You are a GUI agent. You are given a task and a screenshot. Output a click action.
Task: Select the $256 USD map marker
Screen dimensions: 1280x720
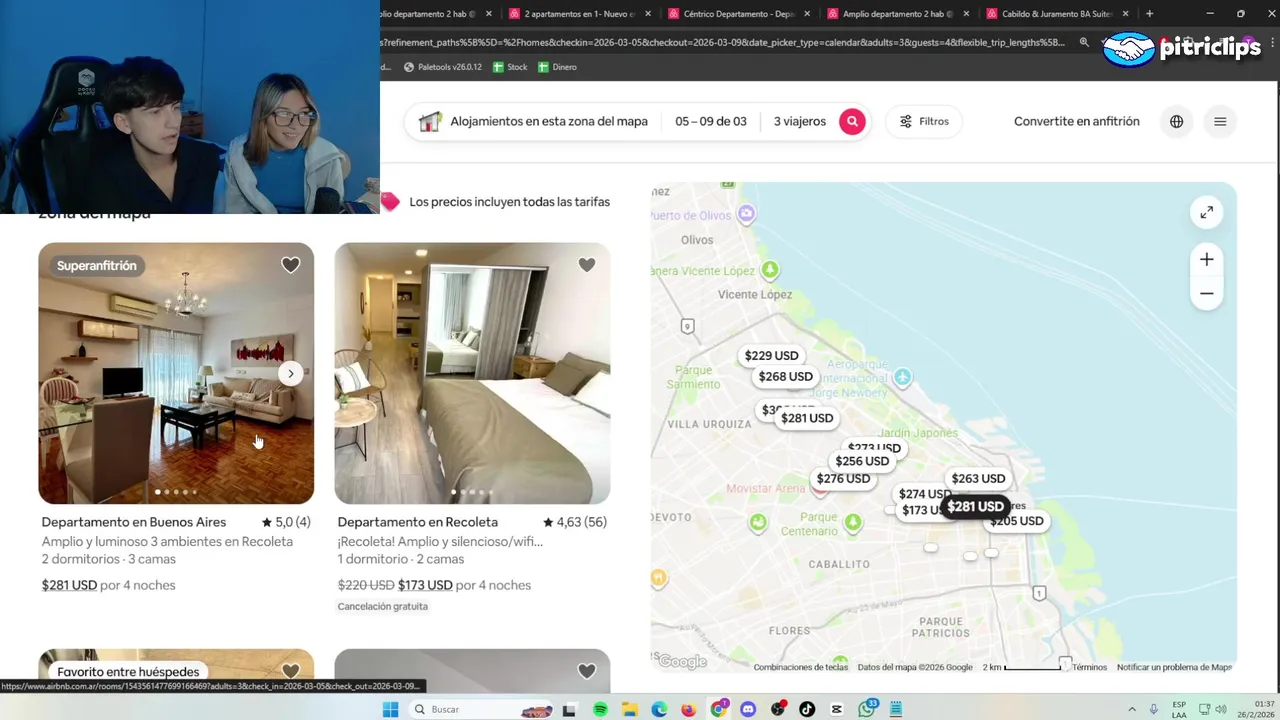[862, 461]
